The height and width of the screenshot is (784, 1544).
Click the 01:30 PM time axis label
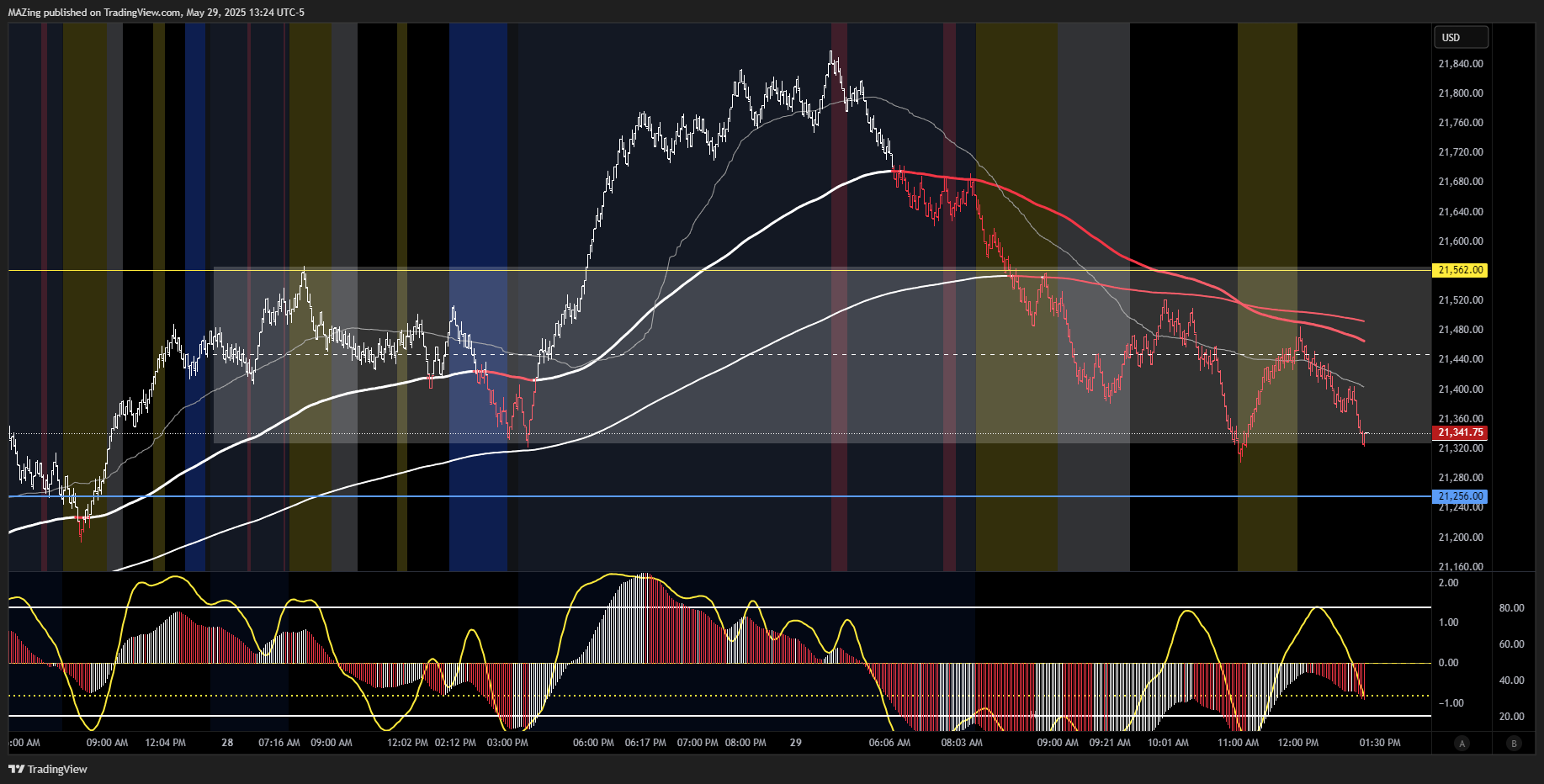1379,744
